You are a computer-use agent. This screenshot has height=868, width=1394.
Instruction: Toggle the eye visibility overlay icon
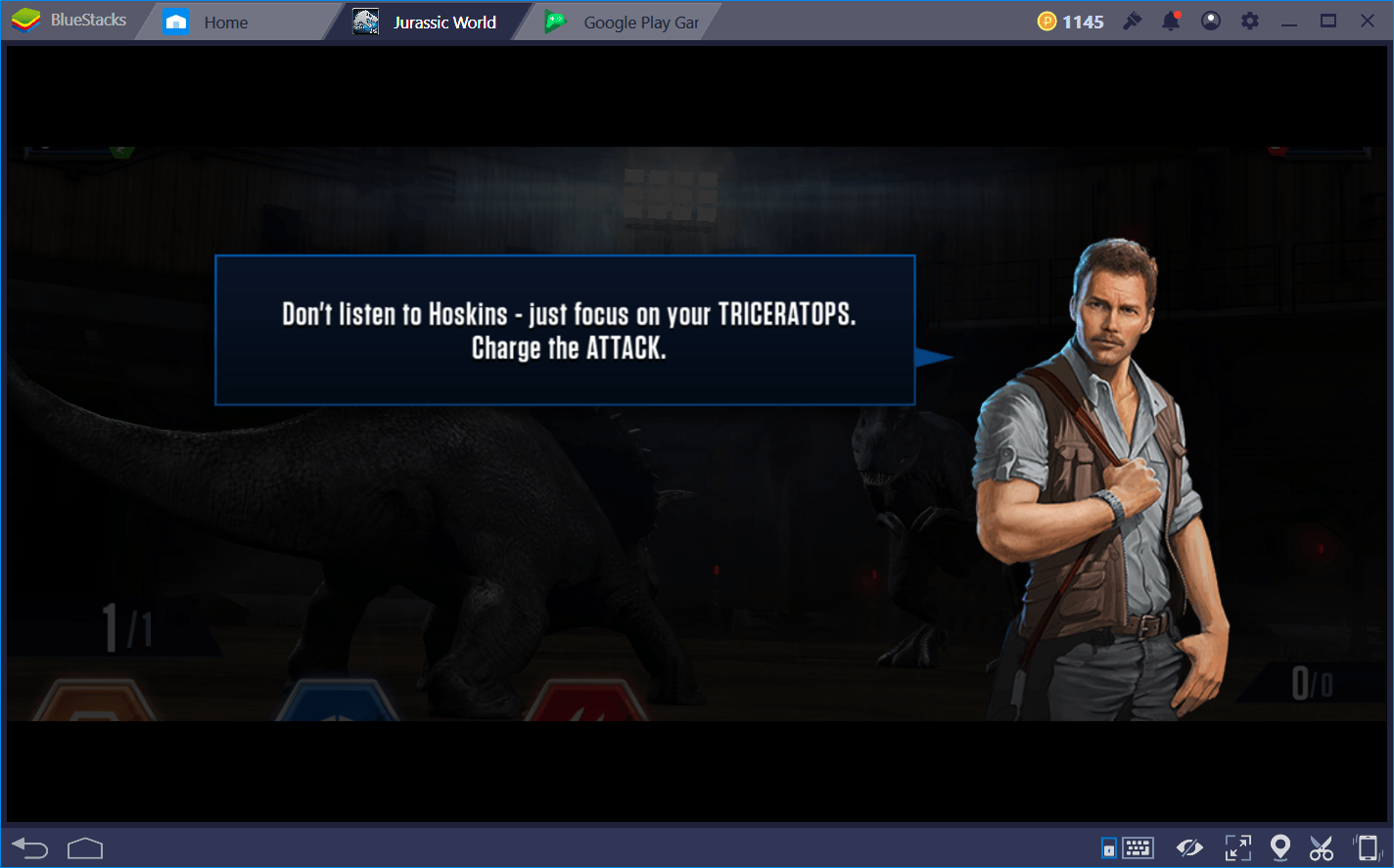coord(1189,847)
